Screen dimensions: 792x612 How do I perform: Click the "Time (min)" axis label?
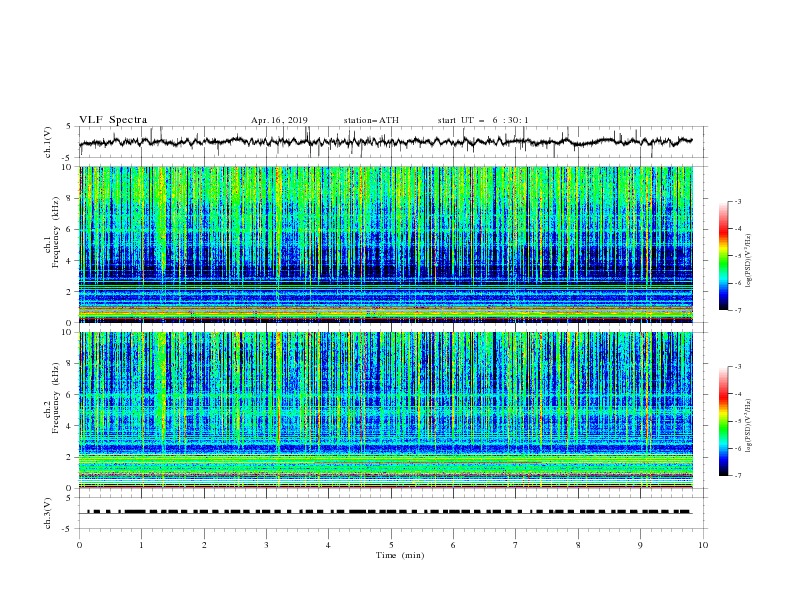coord(400,555)
